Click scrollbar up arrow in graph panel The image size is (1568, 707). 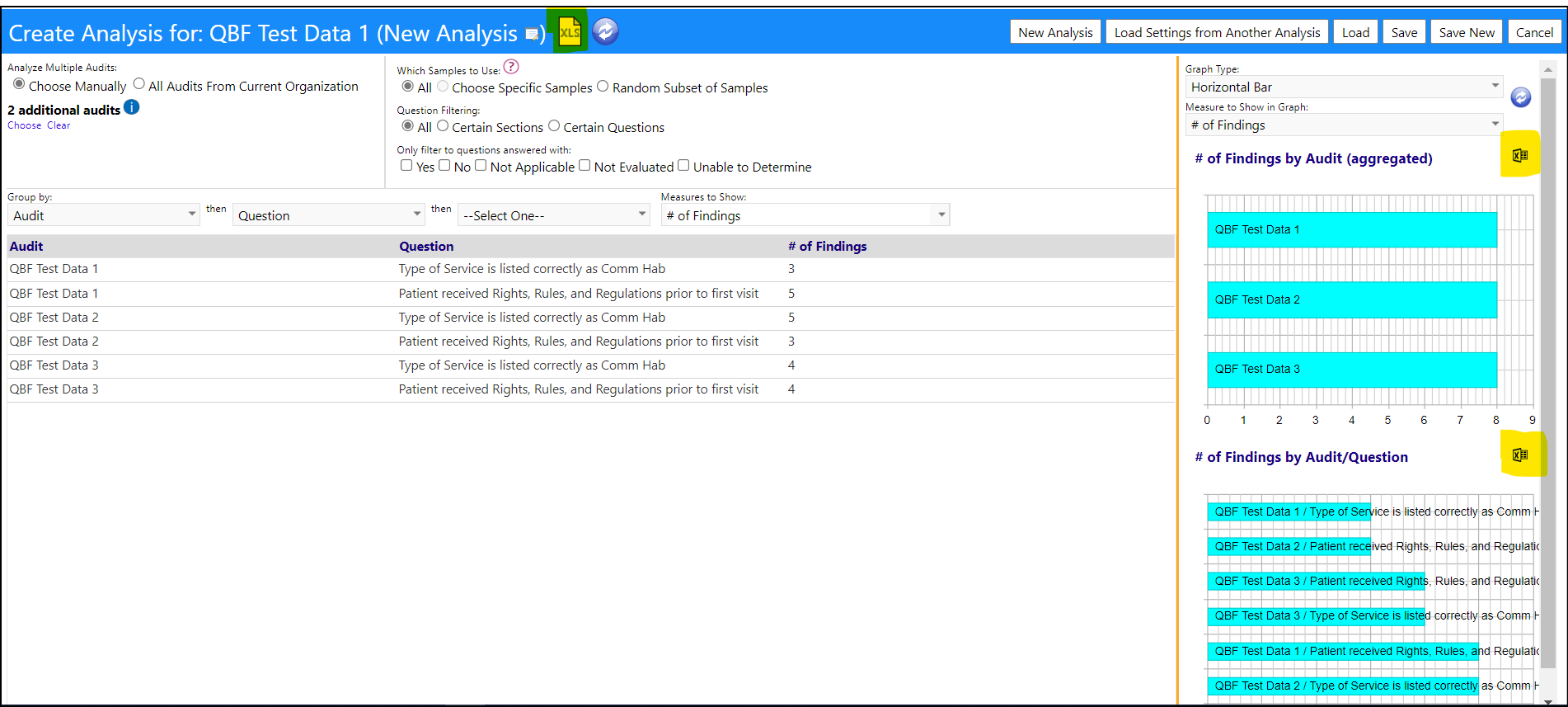coord(1548,69)
